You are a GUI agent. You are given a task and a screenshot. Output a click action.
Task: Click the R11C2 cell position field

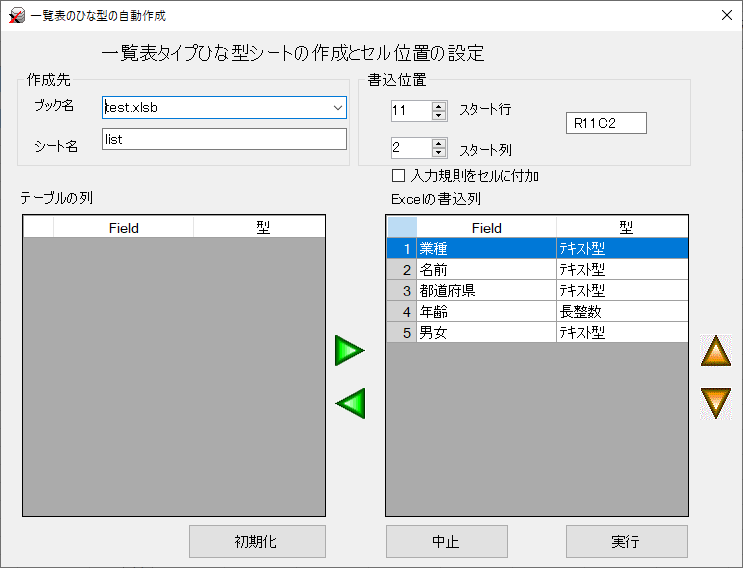click(x=606, y=123)
